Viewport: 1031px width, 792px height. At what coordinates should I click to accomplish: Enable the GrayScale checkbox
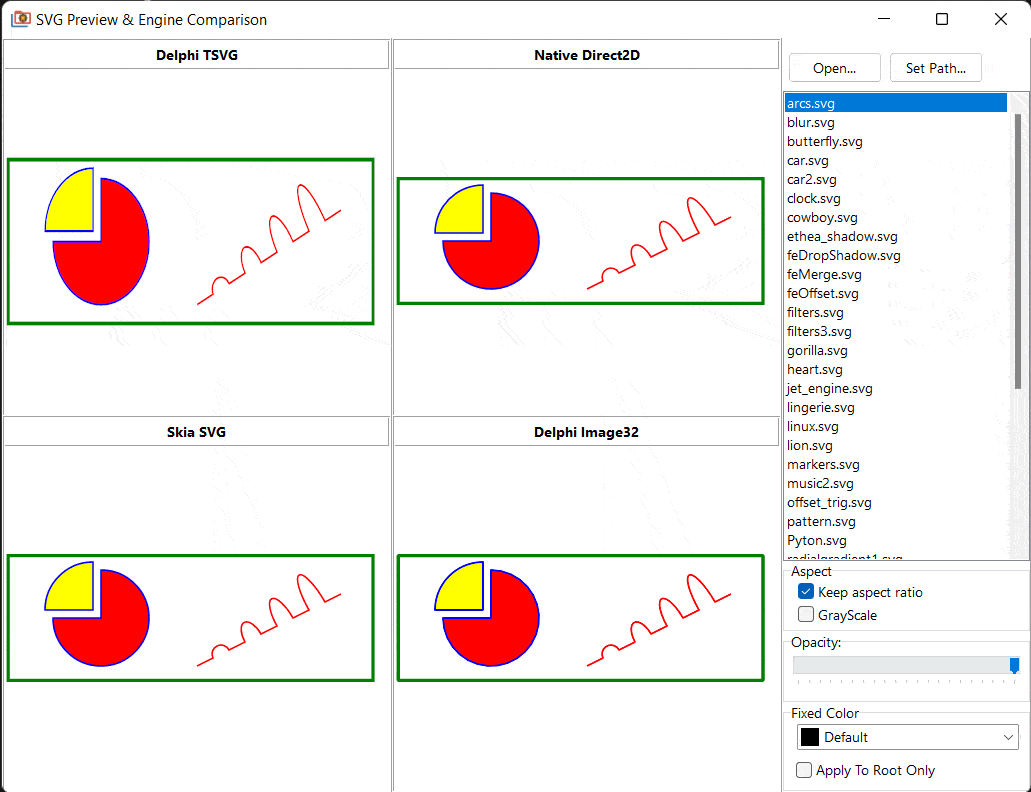(806, 615)
